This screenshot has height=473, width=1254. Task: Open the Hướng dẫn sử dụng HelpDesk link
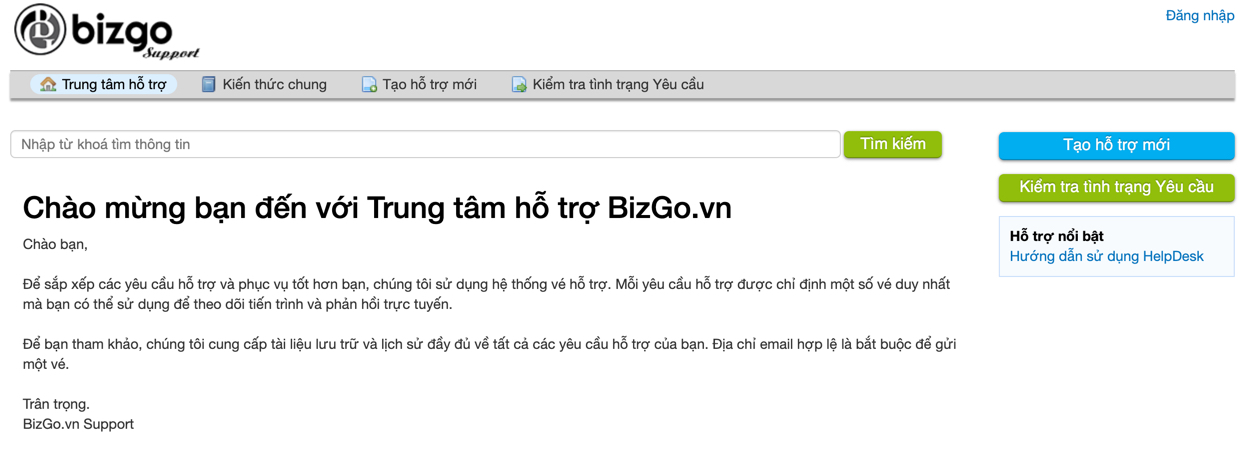pos(1106,256)
